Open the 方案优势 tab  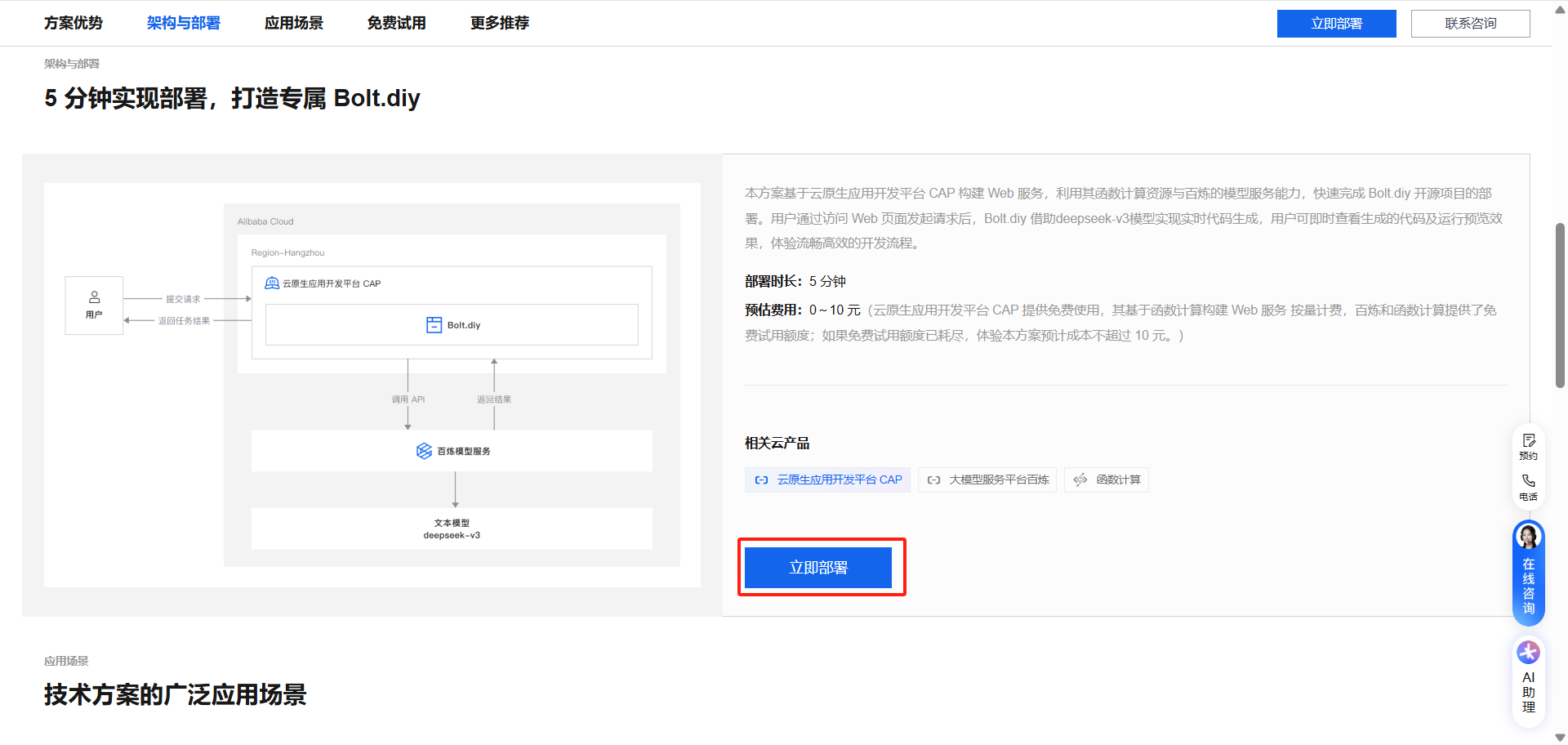coord(73,23)
